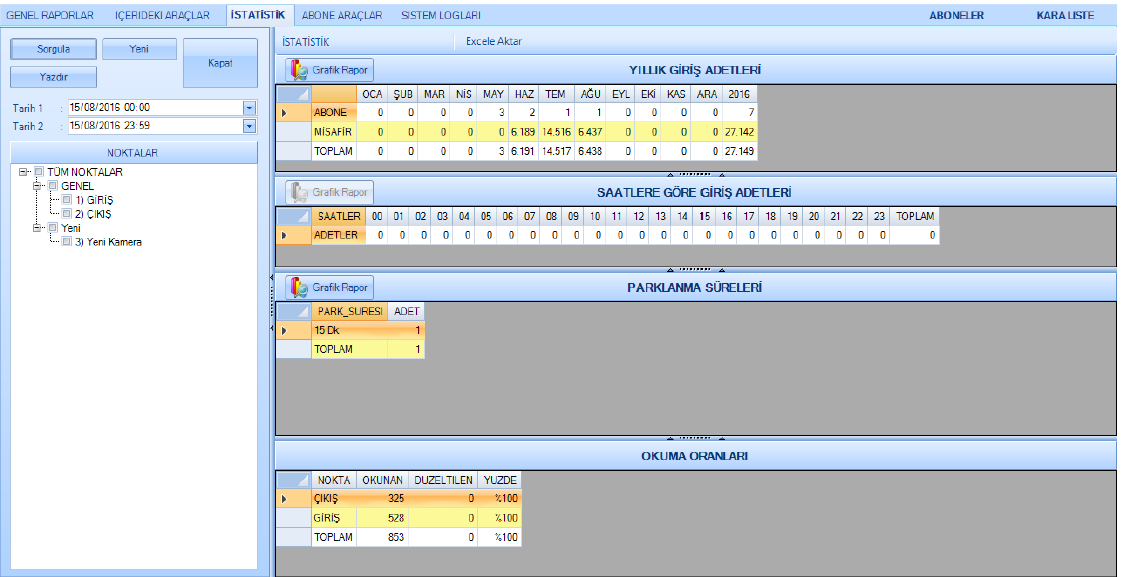This screenshot has height=577, width=1121.
Task: Open the Tarih 1 date dropdown
Action: coord(249,108)
